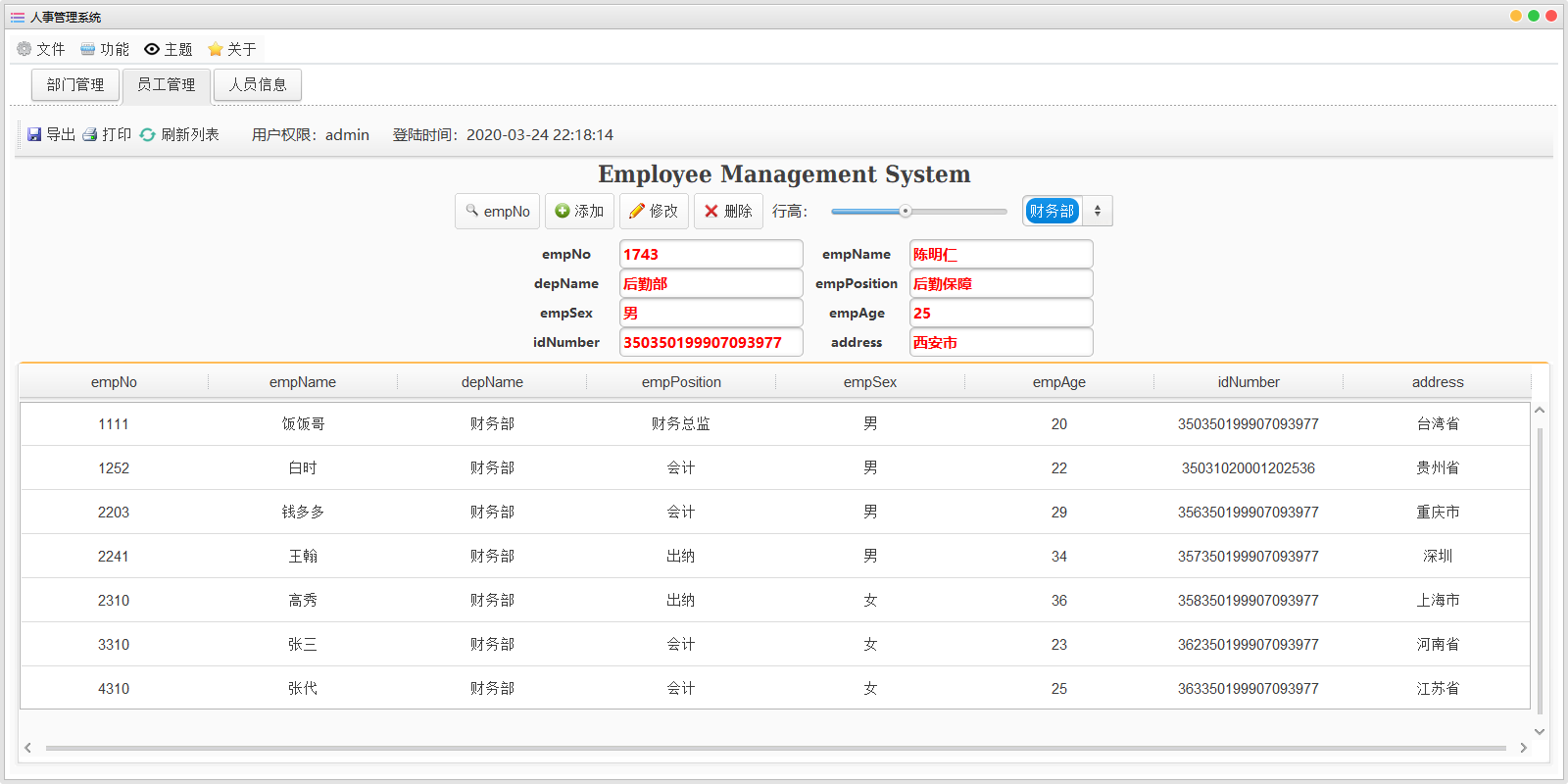Select employee name 高秀
Image resolution: width=1568 pixels, height=784 pixels.
(303, 601)
